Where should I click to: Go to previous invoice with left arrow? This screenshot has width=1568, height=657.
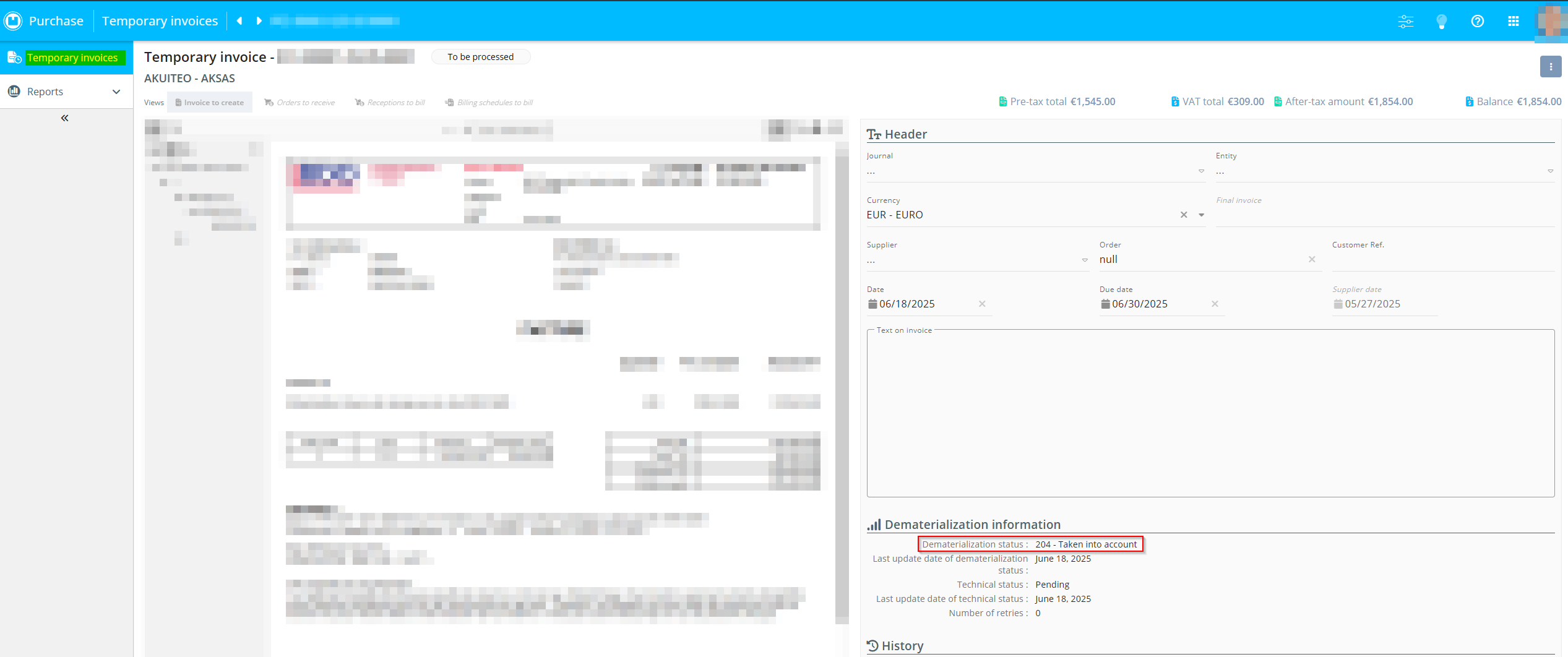[239, 21]
